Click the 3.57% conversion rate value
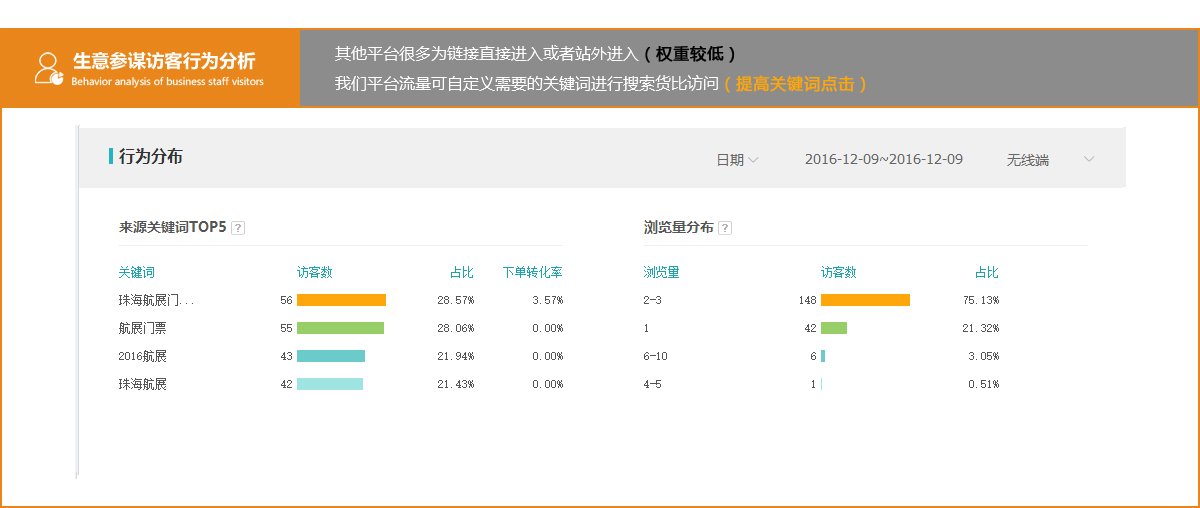The height and width of the screenshot is (508, 1200). pos(547,300)
